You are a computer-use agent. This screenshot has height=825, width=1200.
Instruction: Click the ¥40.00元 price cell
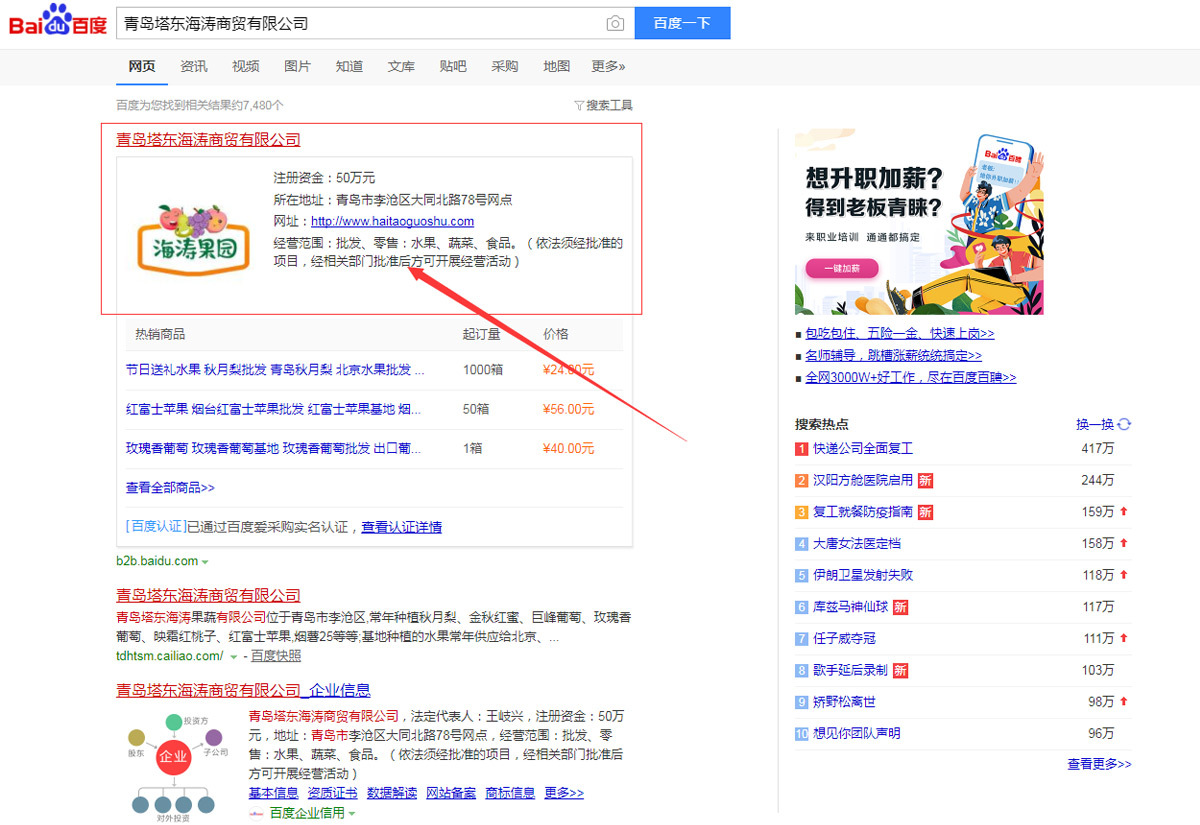pyautogui.click(x=568, y=448)
